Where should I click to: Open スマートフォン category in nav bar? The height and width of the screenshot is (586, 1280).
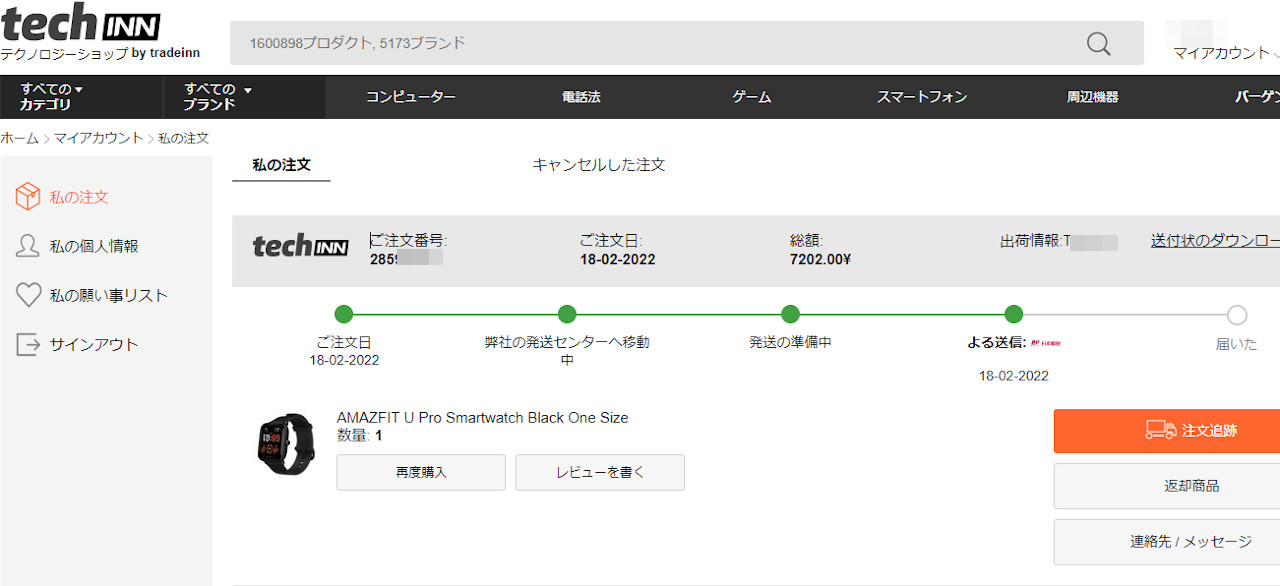click(922, 97)
